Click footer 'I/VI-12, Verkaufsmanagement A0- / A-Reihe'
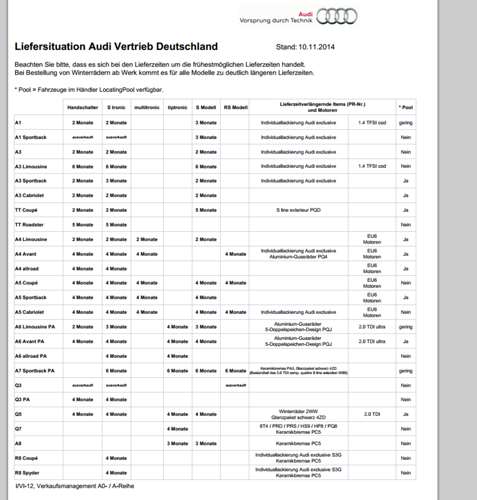This screenshot has height=500, width=477. [75, 486]
